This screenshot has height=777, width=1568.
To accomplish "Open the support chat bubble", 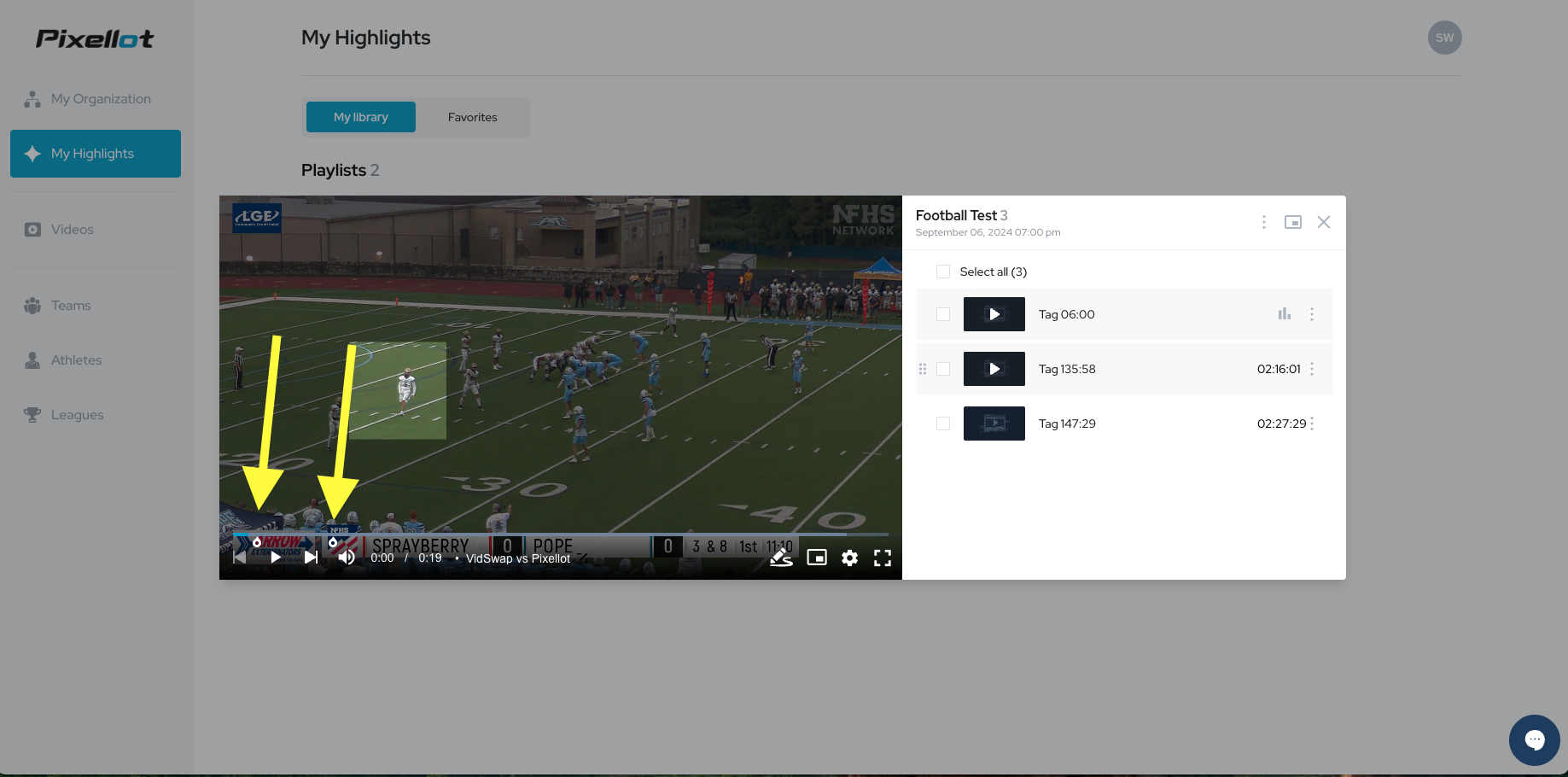I will point(1535,740).
